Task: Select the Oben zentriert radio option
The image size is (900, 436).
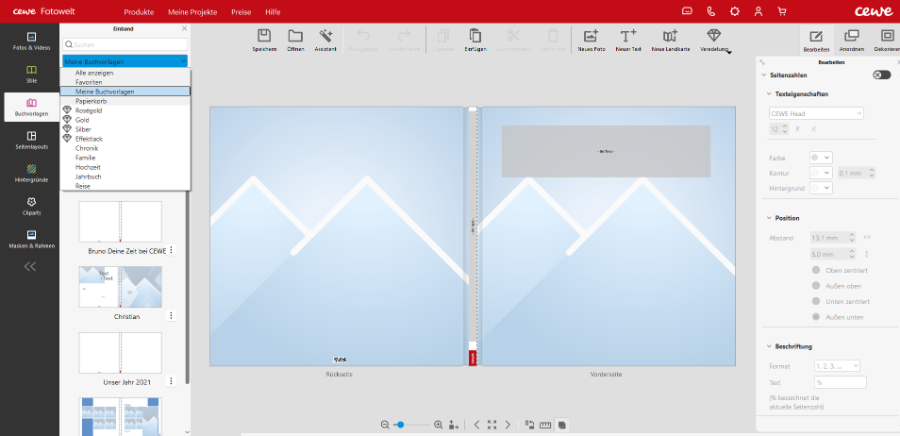Action: 815,270
